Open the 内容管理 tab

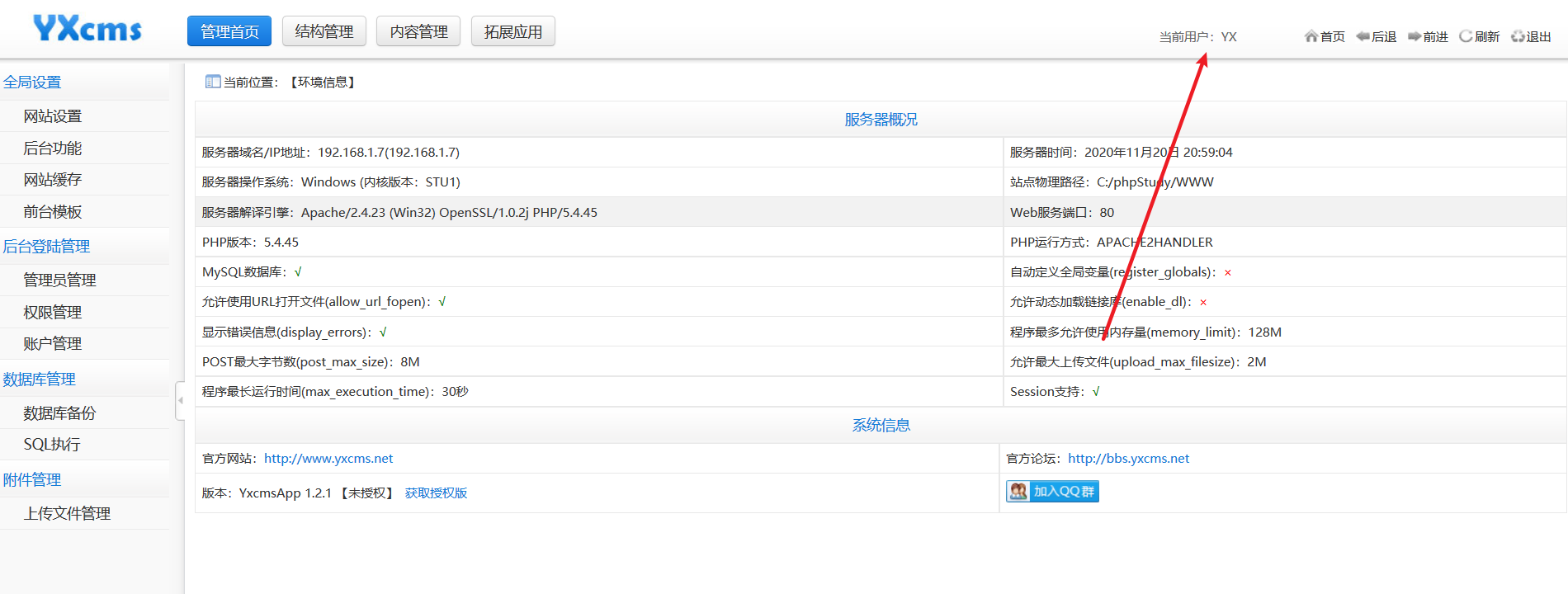pos(418,31)
